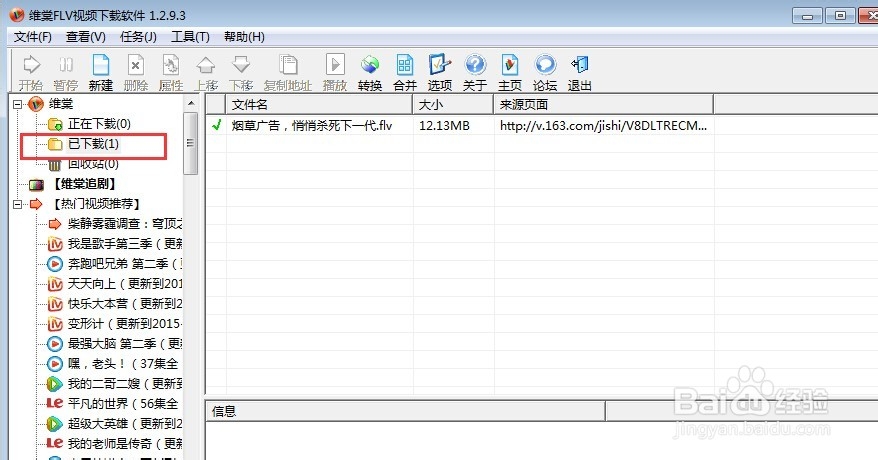This screenshot has height=460, width=878.
Task: Select file 烟草广告，悄悄杀死下一代.flv
Action: (x=312, y=126)
